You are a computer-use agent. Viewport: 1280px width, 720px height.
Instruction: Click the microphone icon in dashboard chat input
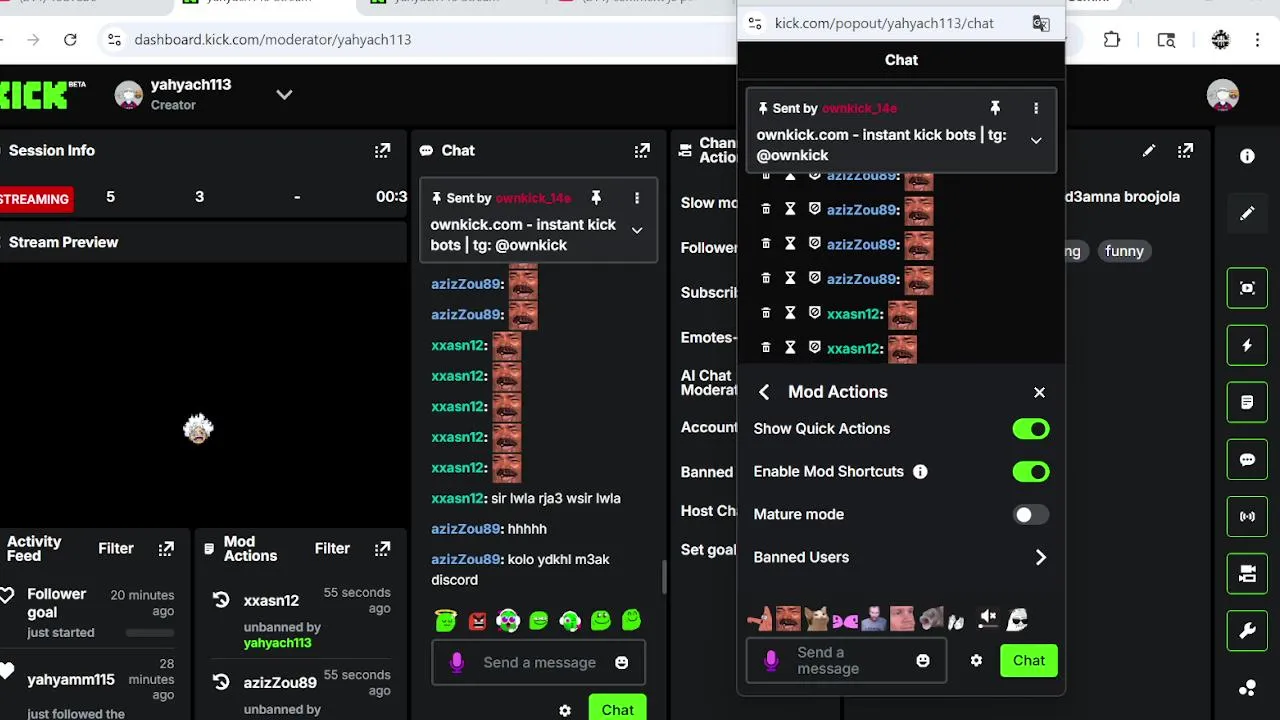[457, 662]
